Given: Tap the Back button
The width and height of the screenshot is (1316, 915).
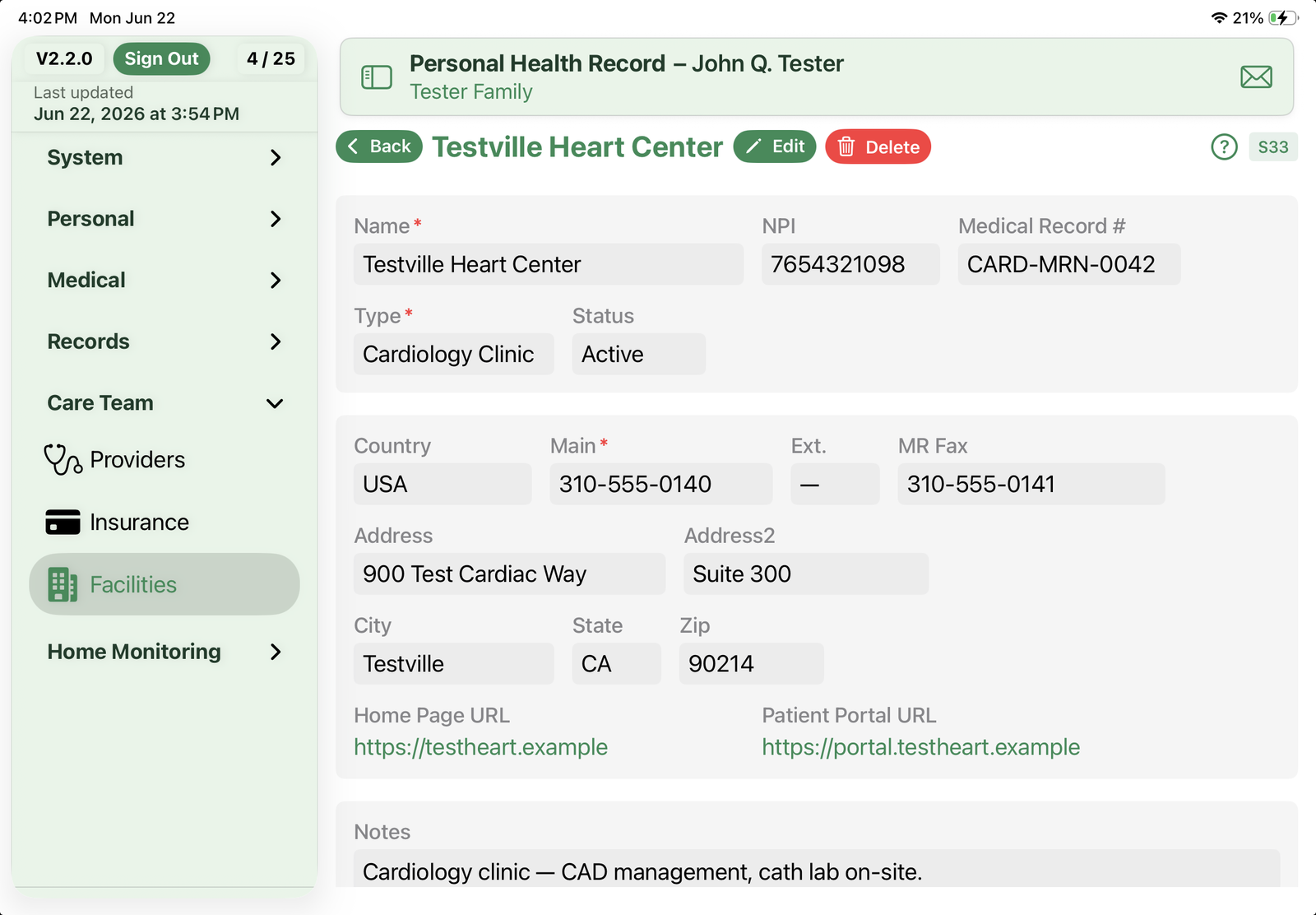Looking at the screenshot, I should pyautogui.click(x=379, y=146).
